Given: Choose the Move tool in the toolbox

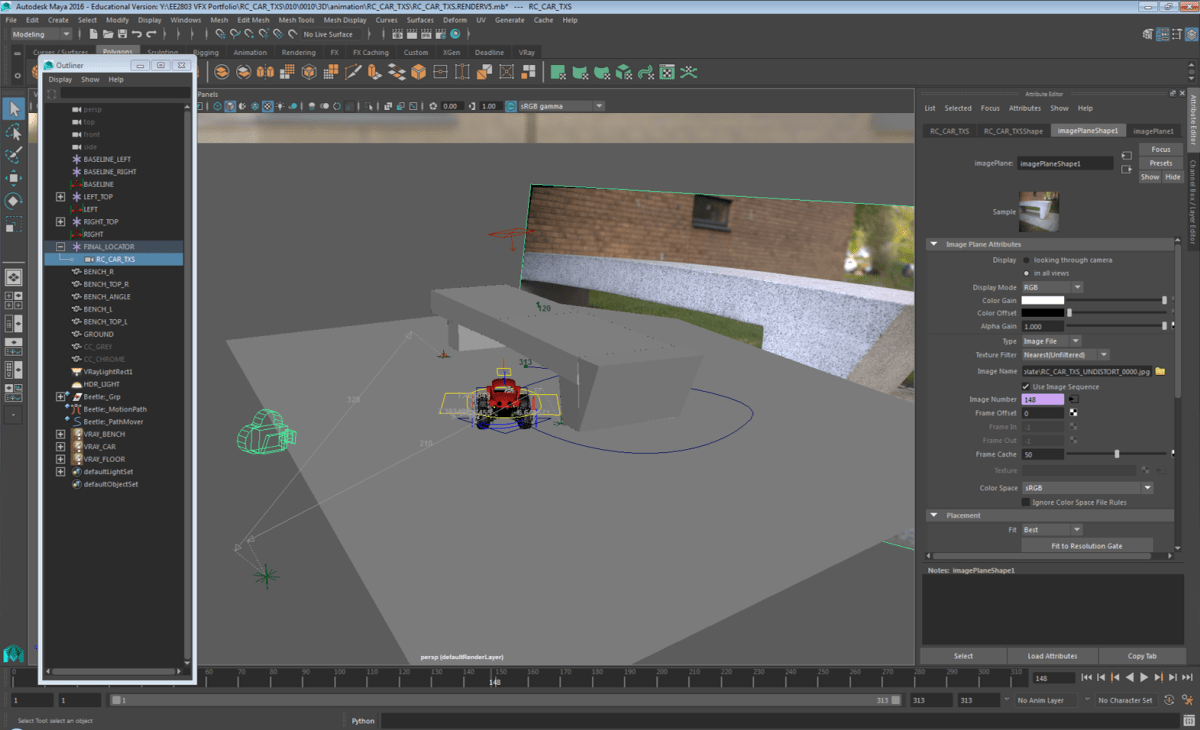Looking at the screenshot, I should click(x=14, y=178).
